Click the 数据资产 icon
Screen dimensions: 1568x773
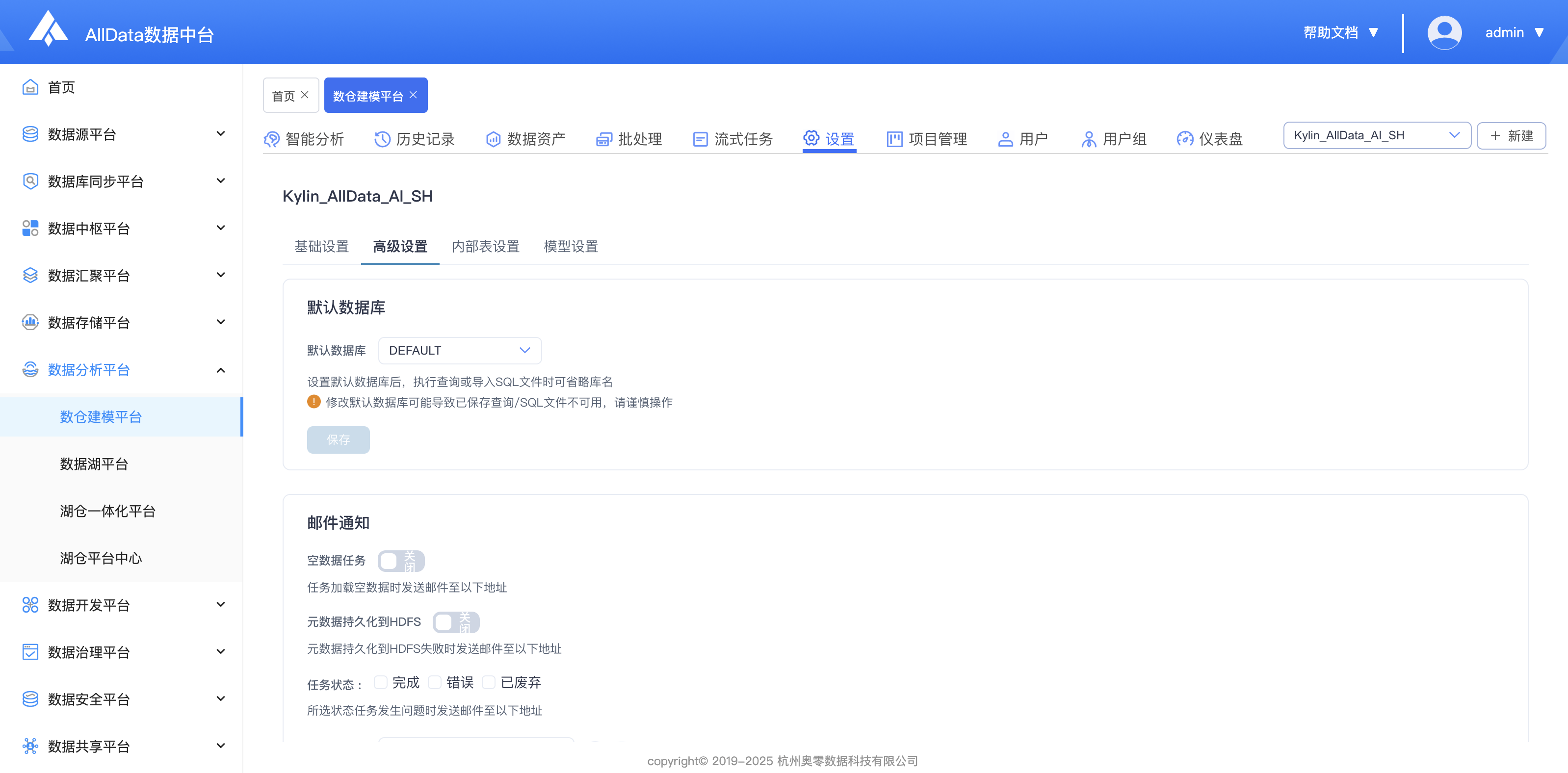(493, 139)
